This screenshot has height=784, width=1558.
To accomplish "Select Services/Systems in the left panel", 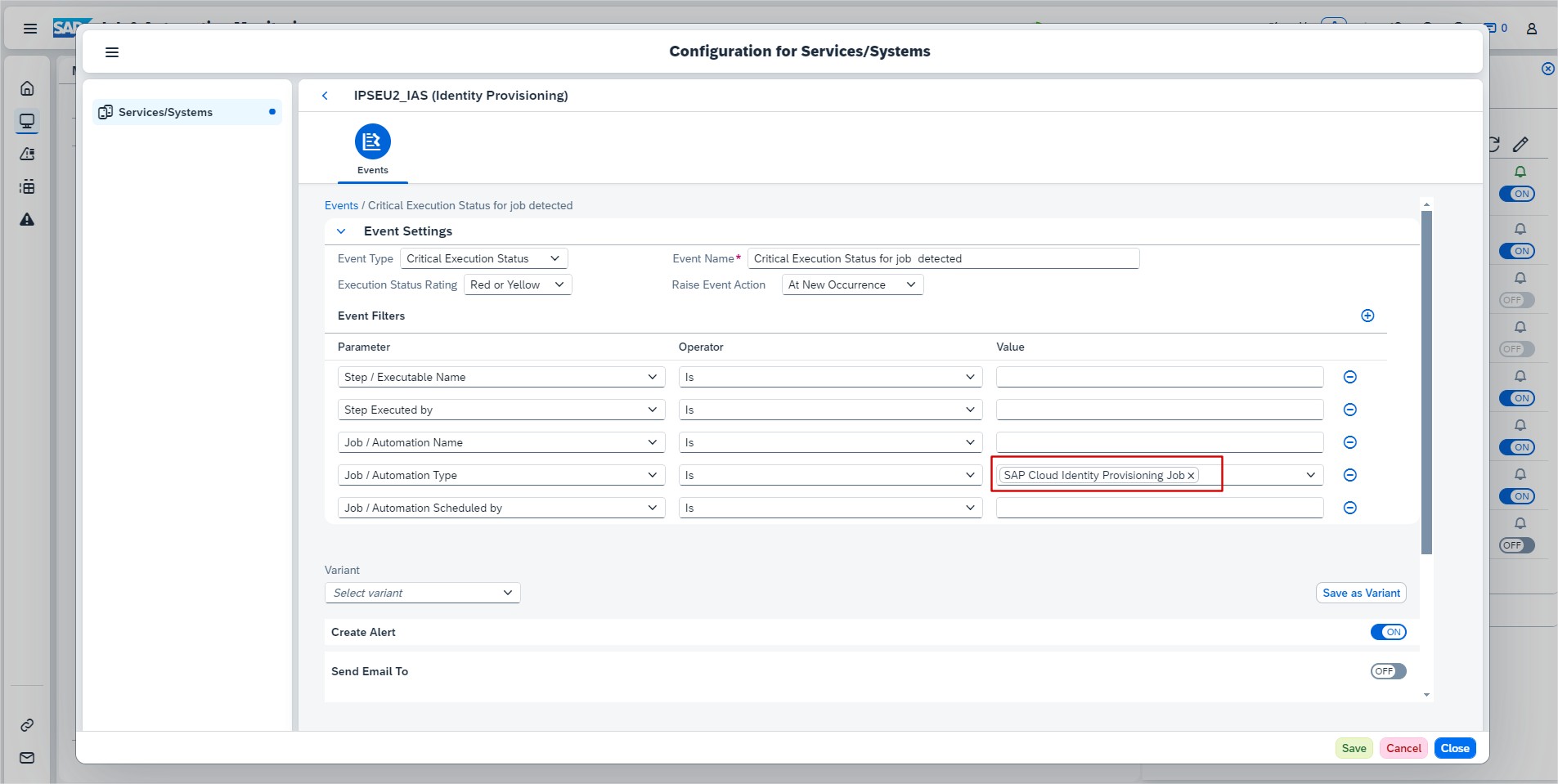I will pyautogui.click(x=165, y=112).
